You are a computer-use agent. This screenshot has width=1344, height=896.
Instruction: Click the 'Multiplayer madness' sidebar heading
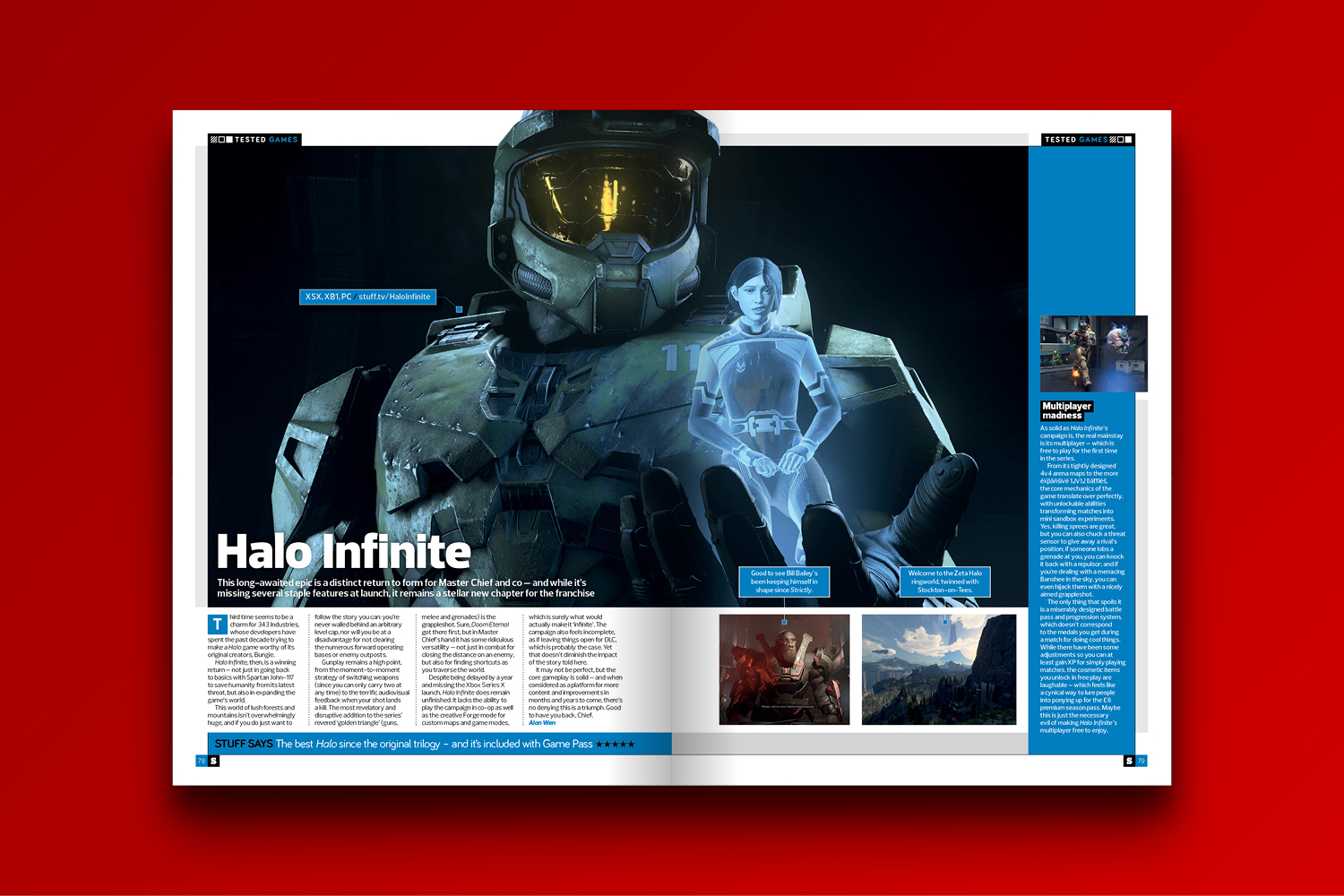[x=1066, y=410]
